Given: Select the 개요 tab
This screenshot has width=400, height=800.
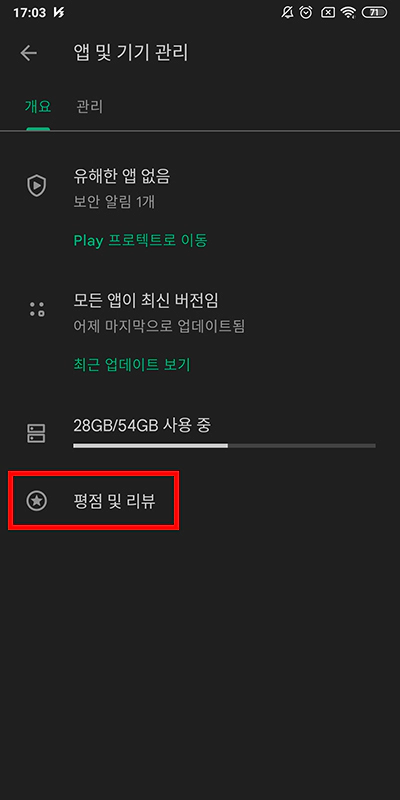Looking at the screenshot, I should pos(38,107).
